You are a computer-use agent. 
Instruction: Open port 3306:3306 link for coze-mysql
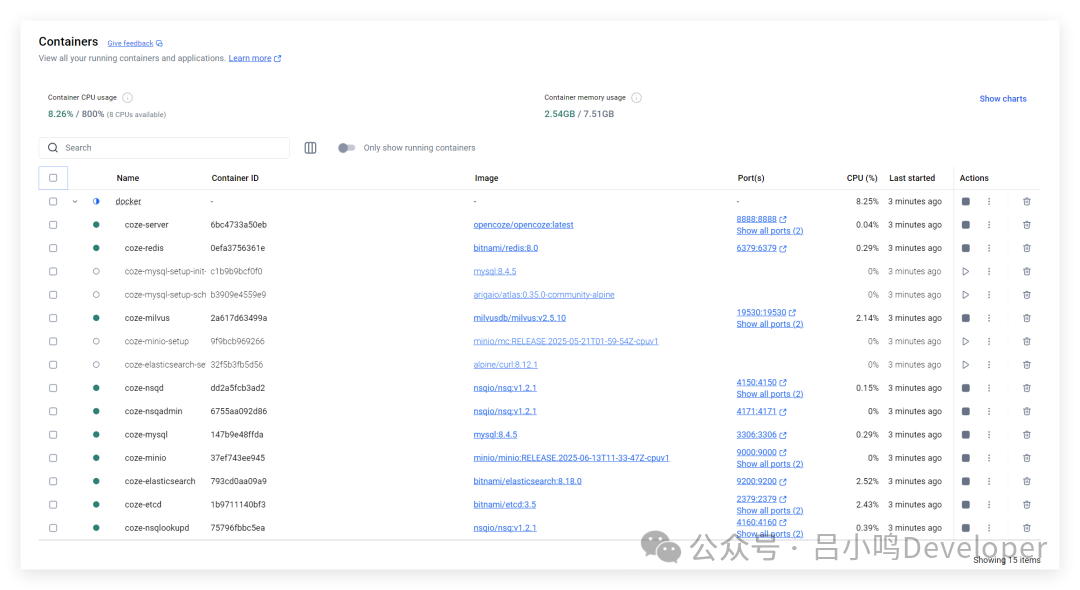pos(761,435)
